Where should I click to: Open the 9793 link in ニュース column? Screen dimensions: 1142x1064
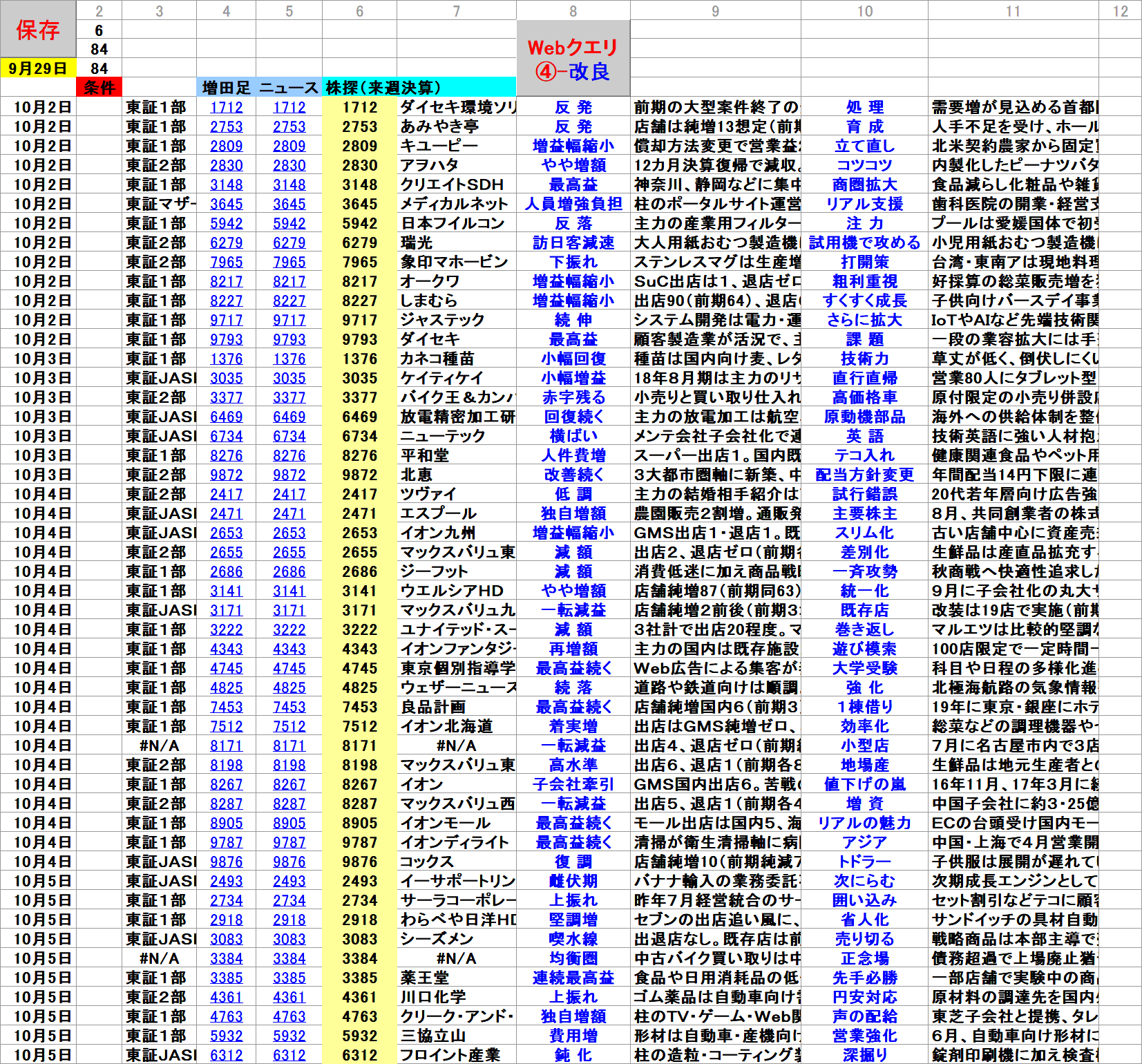(x=289, y=339)
